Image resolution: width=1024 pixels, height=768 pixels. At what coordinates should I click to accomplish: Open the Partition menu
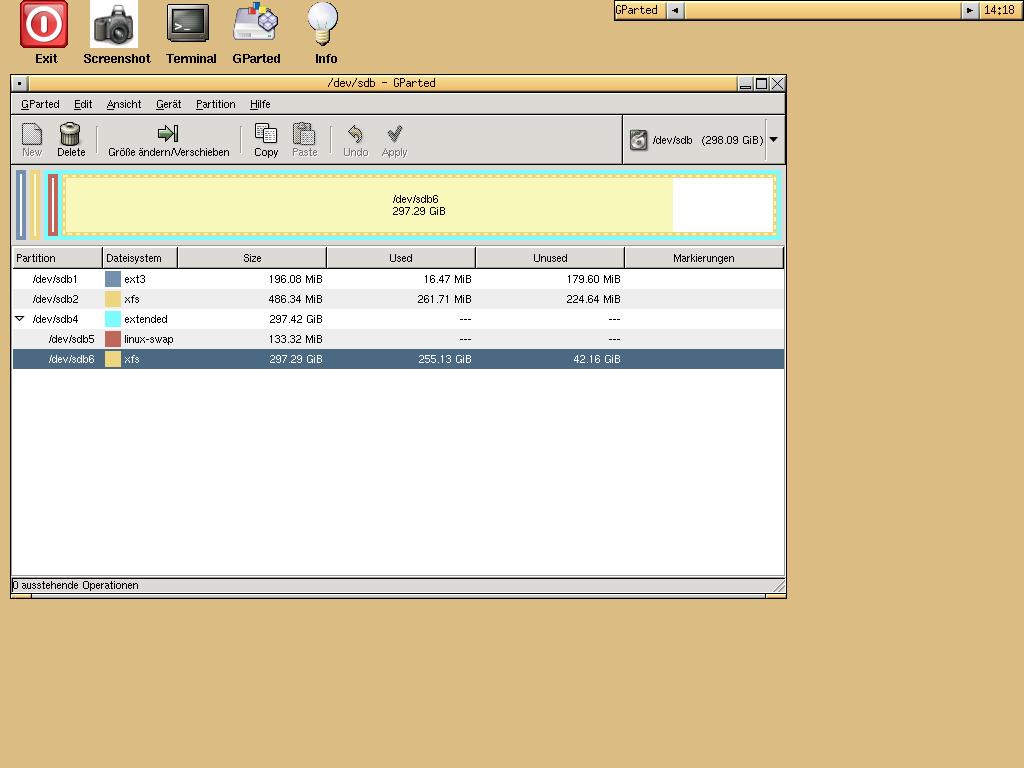[x=215, y=104]
